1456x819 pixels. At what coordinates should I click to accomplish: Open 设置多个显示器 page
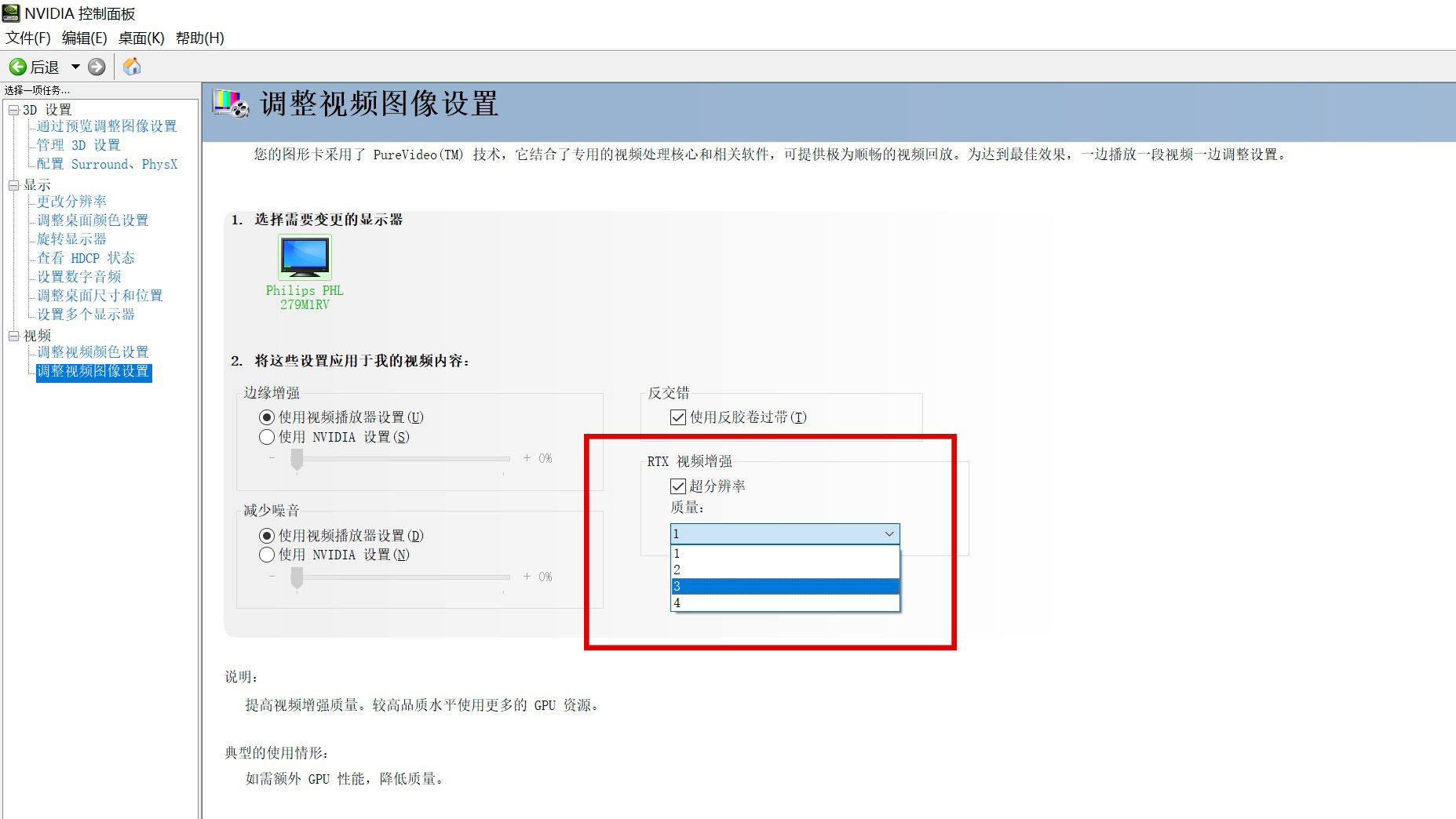click(x=86, y=315)
